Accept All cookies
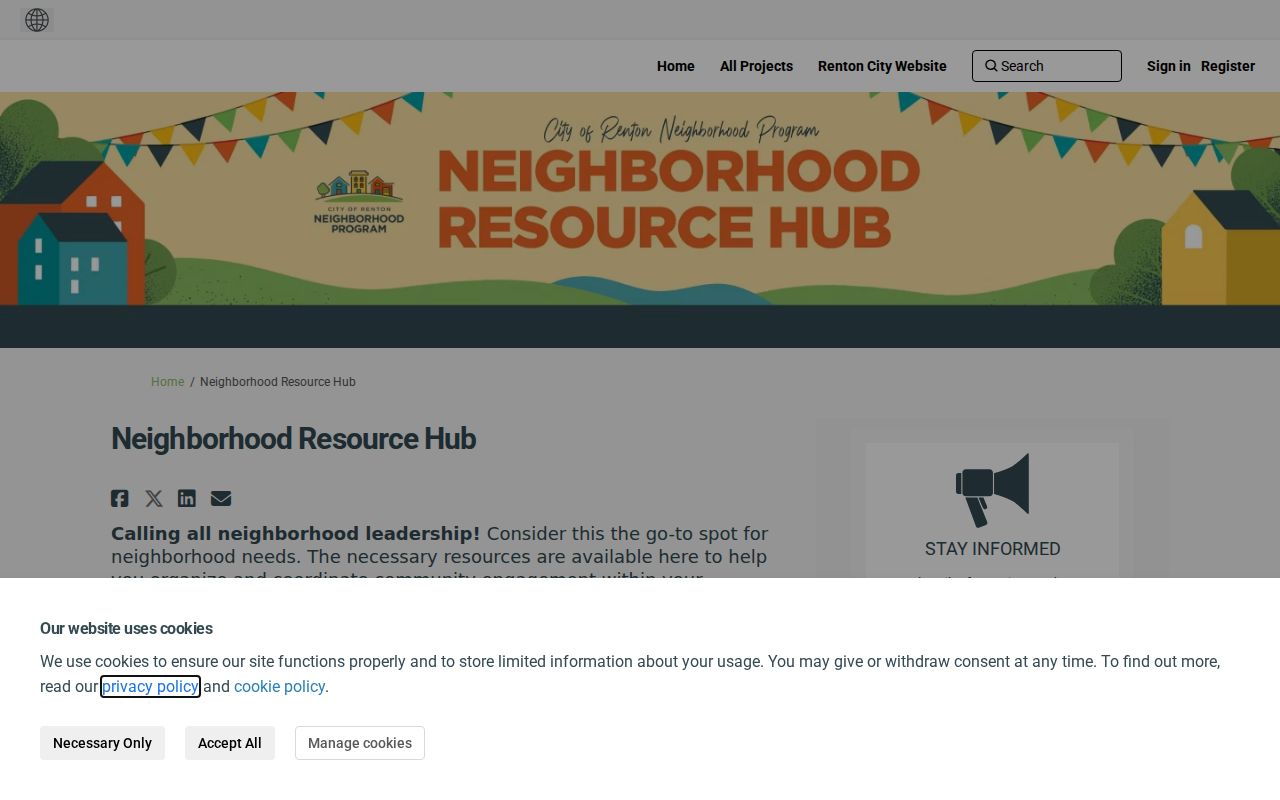Viewport: 1280px width, 800px height. [230, 743]
